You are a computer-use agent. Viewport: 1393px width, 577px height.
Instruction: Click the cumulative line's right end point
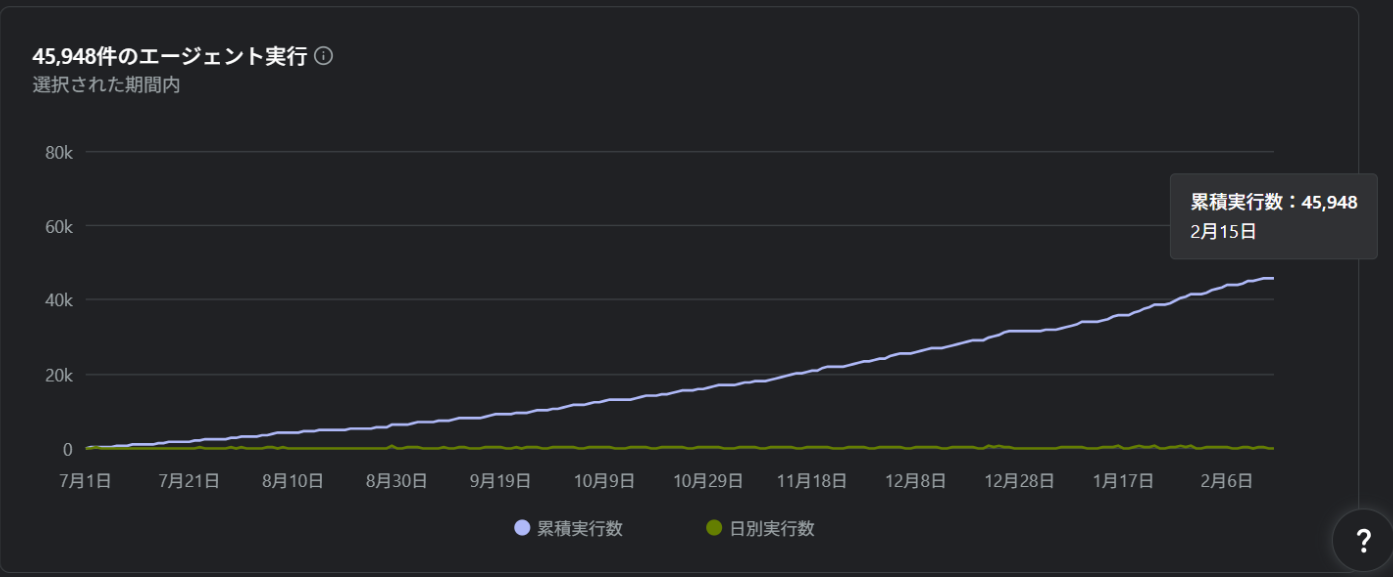[1272, 278]
